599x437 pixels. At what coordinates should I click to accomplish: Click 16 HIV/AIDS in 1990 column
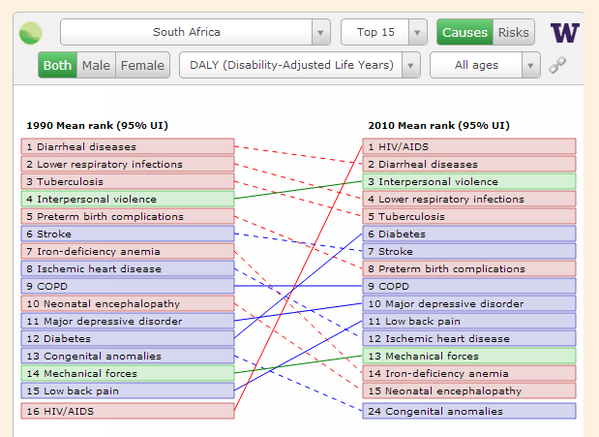(x=128, y=411)
